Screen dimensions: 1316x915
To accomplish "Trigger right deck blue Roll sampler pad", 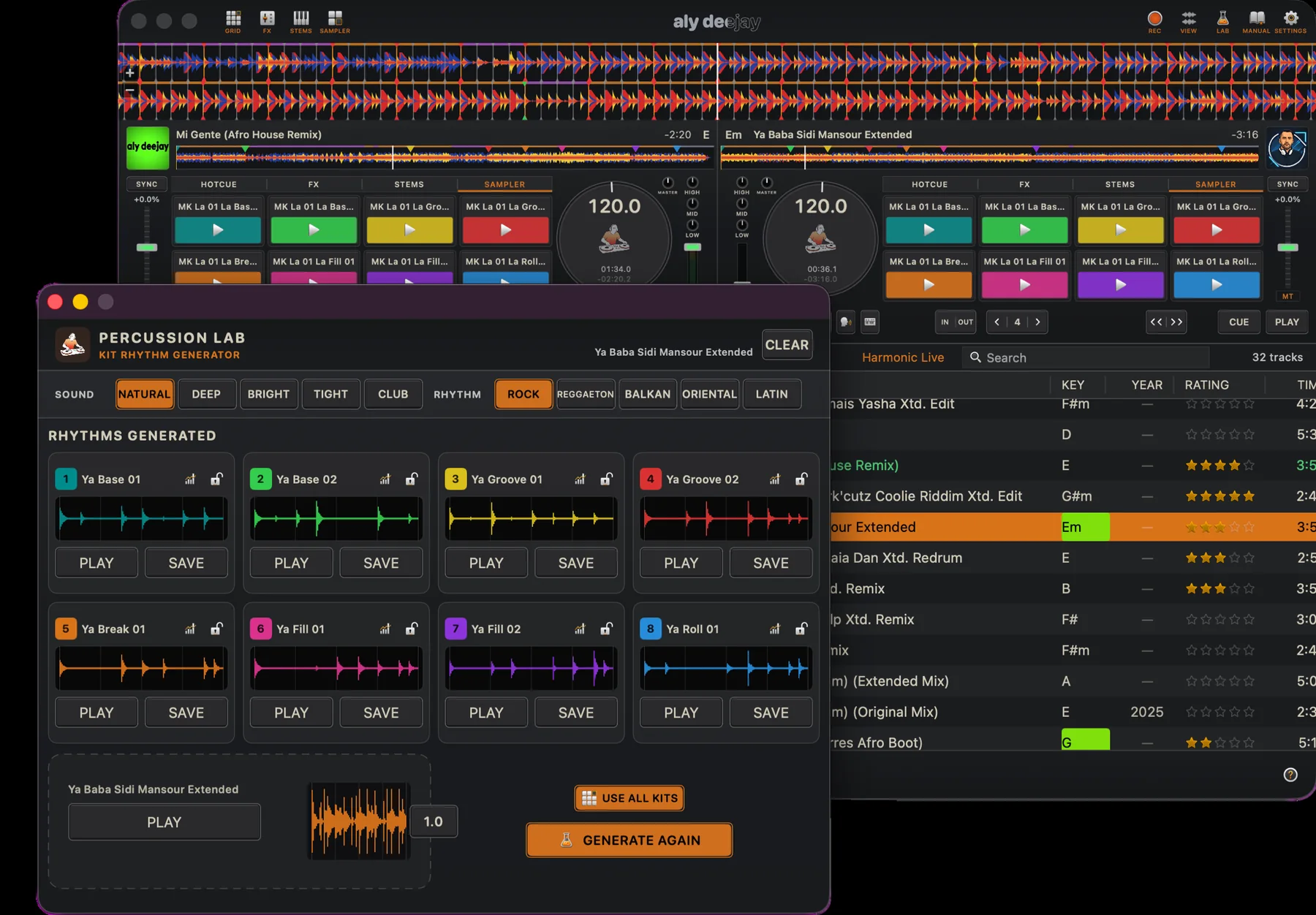I will (1217, 285).
